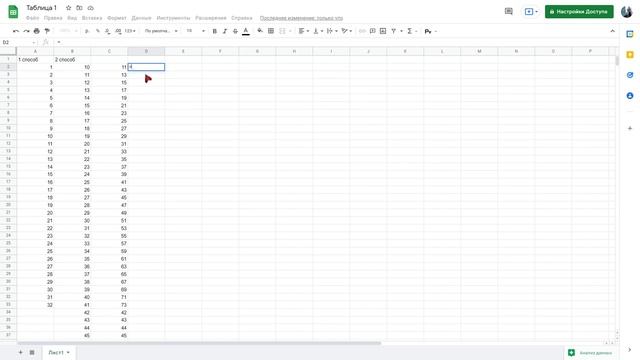Open the Инструменты menu
This screenshot has width=640, height=360.
173,18
